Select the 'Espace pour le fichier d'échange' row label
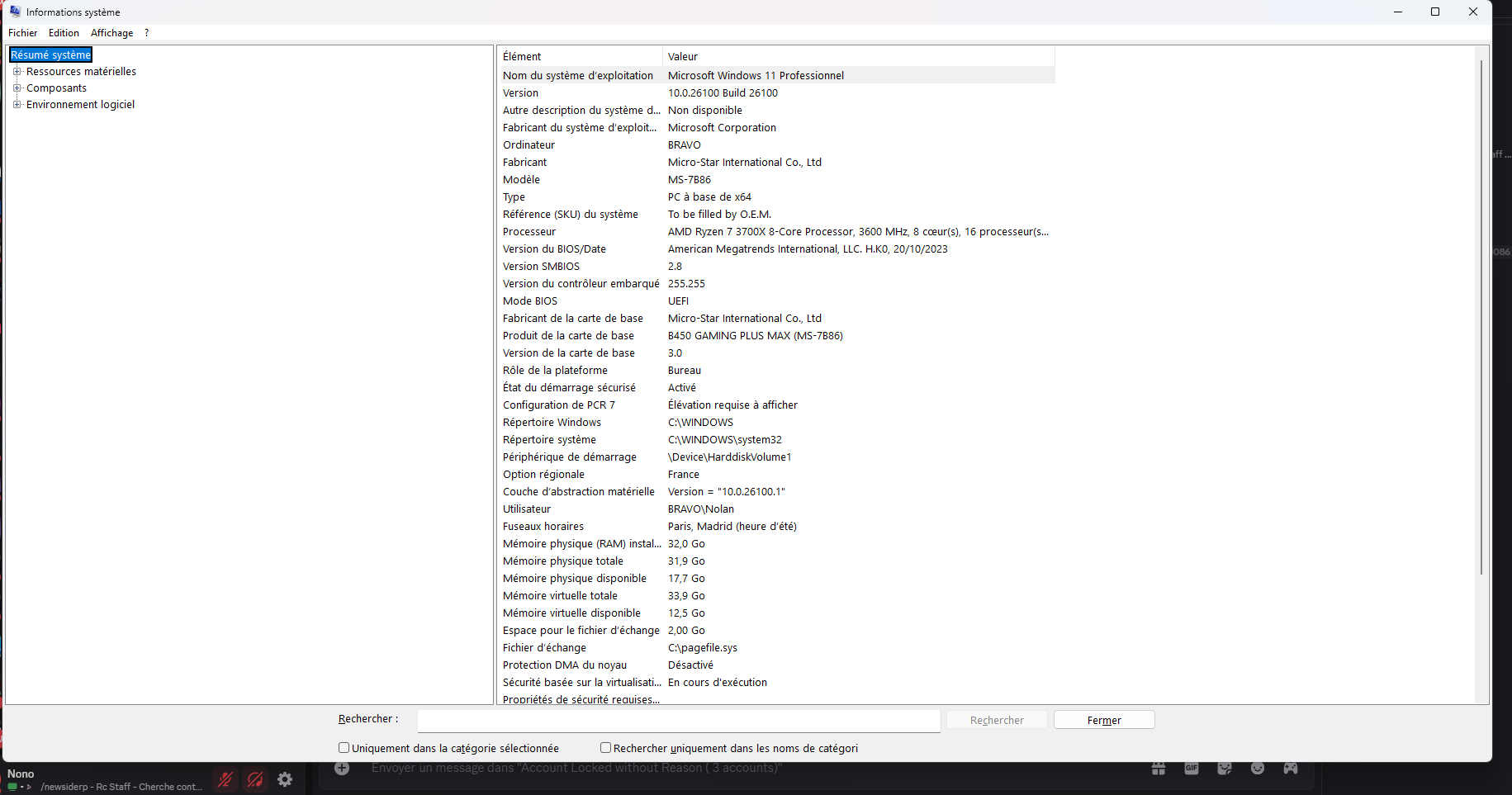The width and height of the screenshot is (1512, 795). (581, 630)
